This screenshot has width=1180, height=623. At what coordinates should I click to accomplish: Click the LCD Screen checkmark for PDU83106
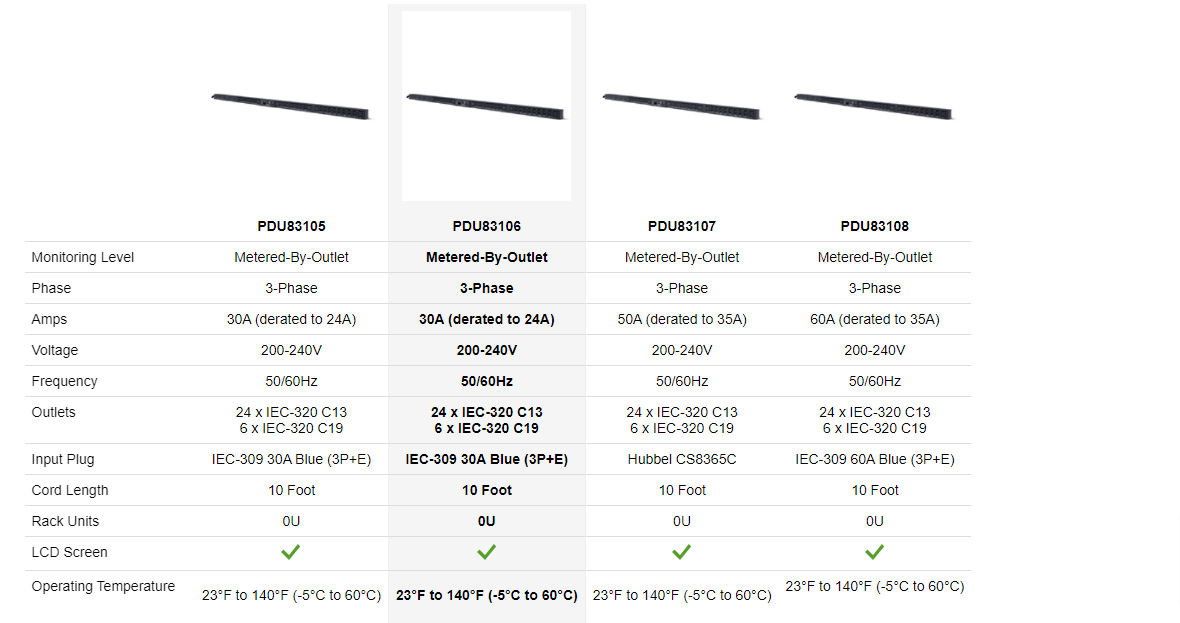tap(487, 552)
